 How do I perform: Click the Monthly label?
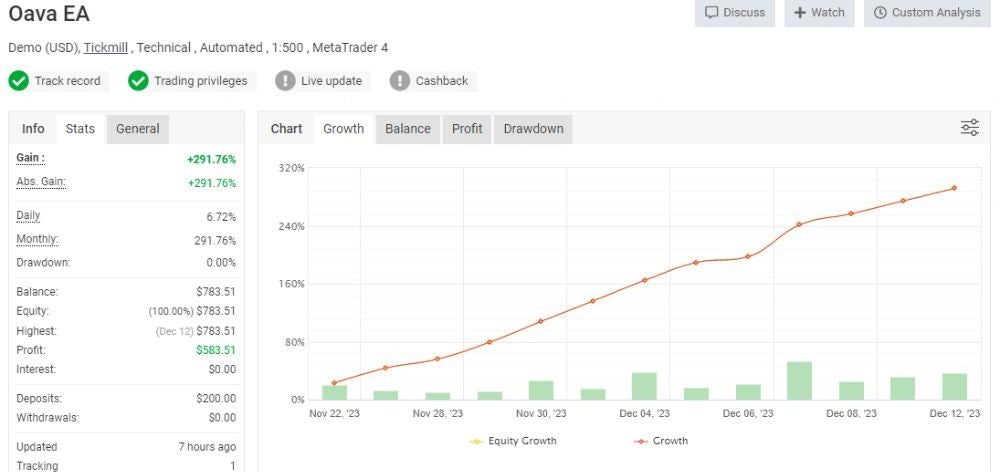(37, 239)
